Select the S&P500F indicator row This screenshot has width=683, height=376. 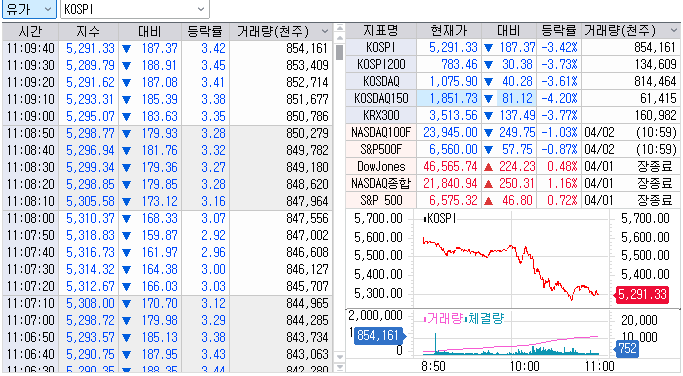coord(513,149)
